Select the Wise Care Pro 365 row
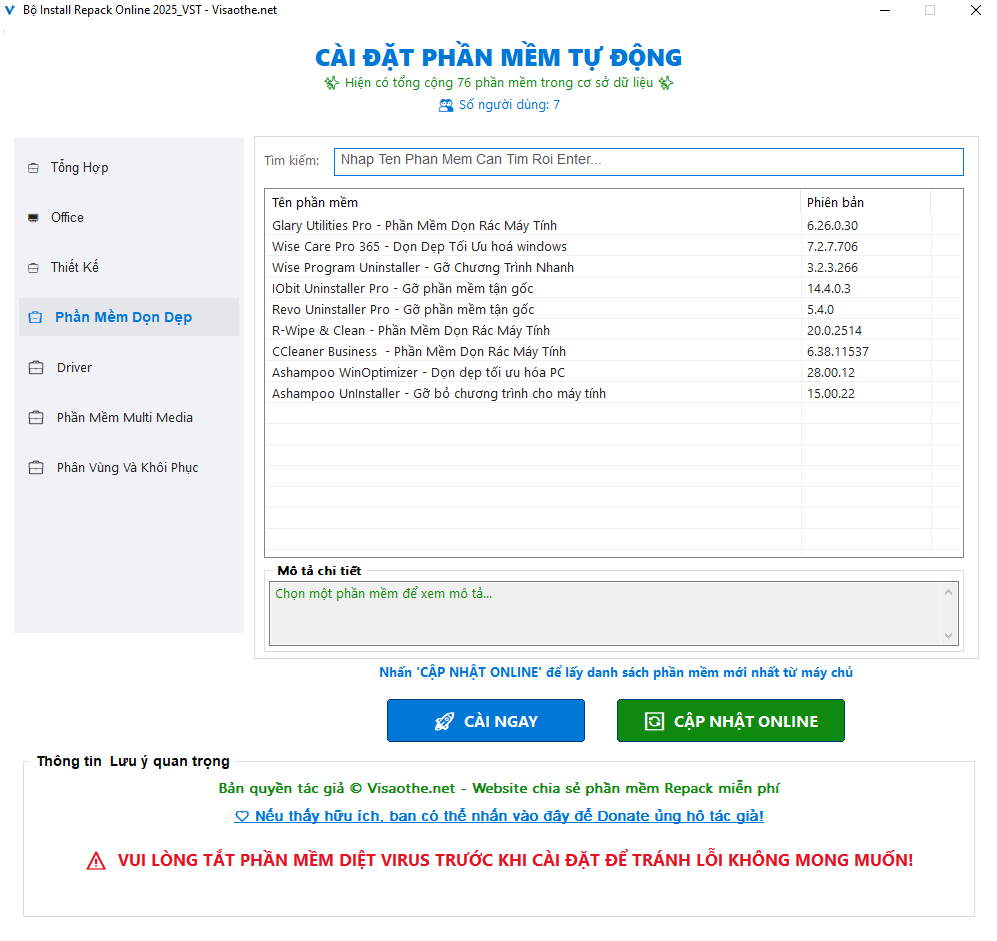This screenshot has width=997, height=941. (614, 247)
